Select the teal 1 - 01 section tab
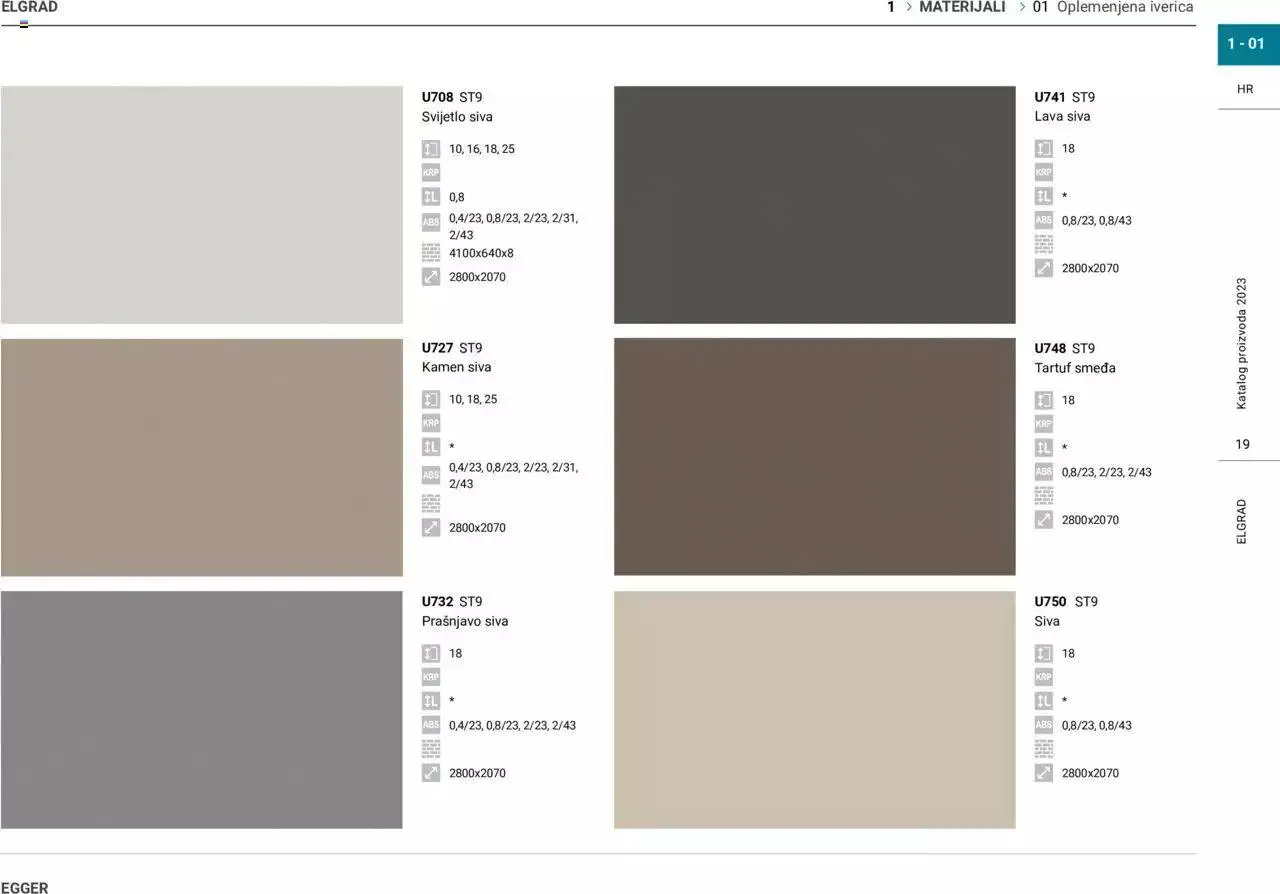This screenshot has height=894, width=1280. click(x=1246, y=44)
